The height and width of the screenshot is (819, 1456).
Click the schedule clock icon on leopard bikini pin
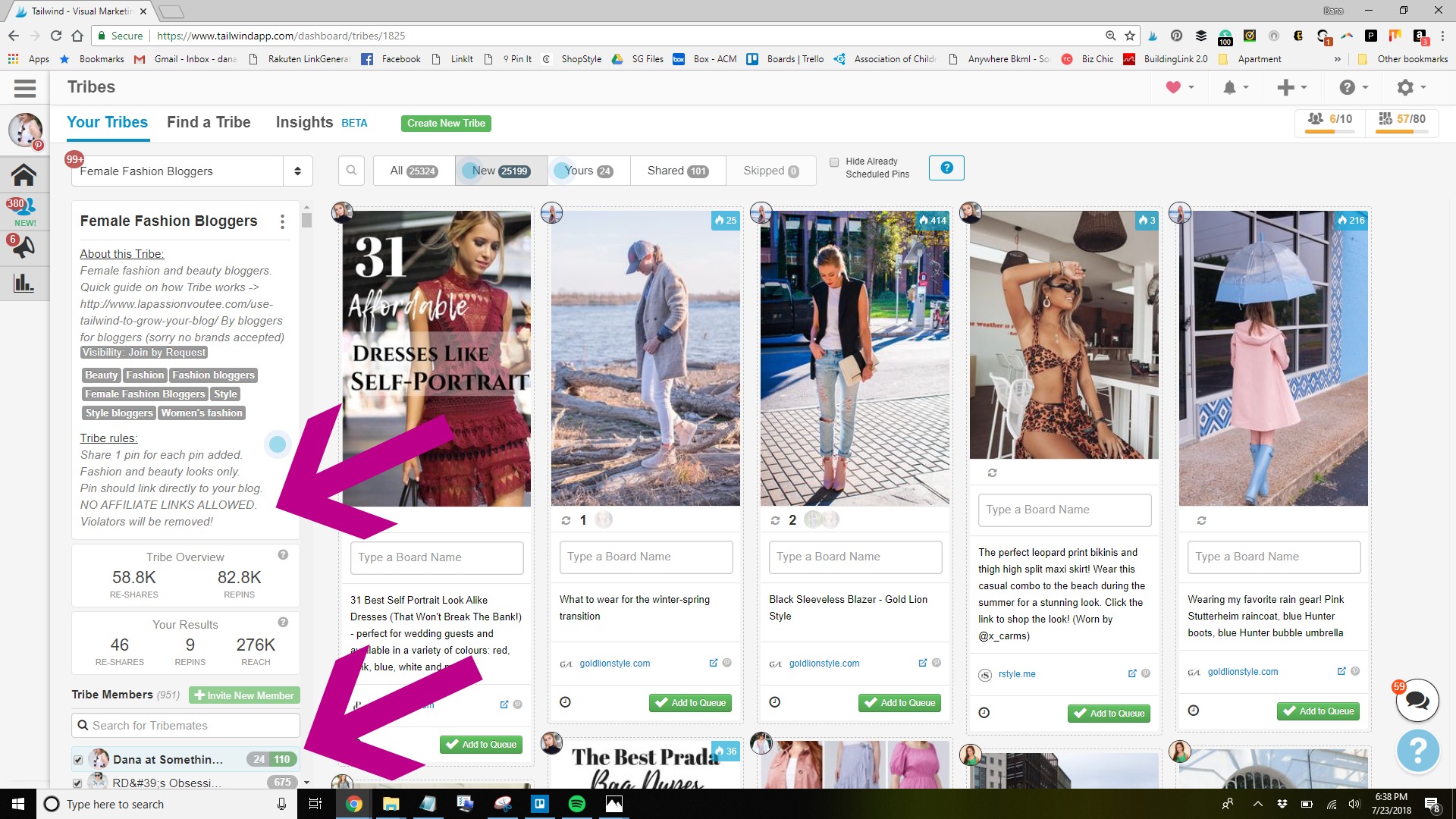coord(984,713)
